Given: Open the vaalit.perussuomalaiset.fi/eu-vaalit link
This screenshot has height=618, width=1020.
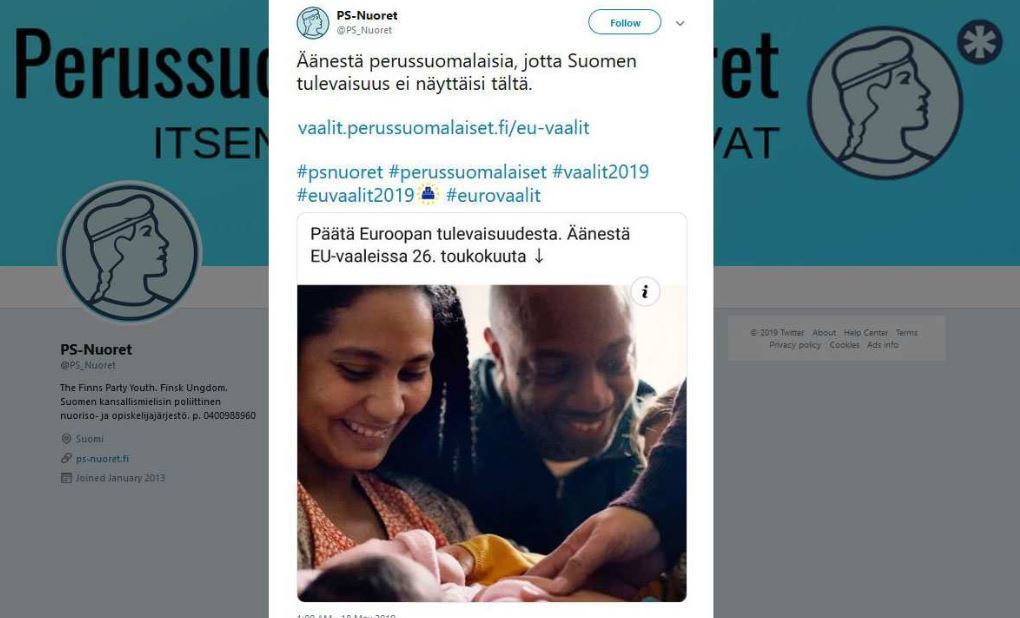Looking at the screenshot, I should click(444, 128).
